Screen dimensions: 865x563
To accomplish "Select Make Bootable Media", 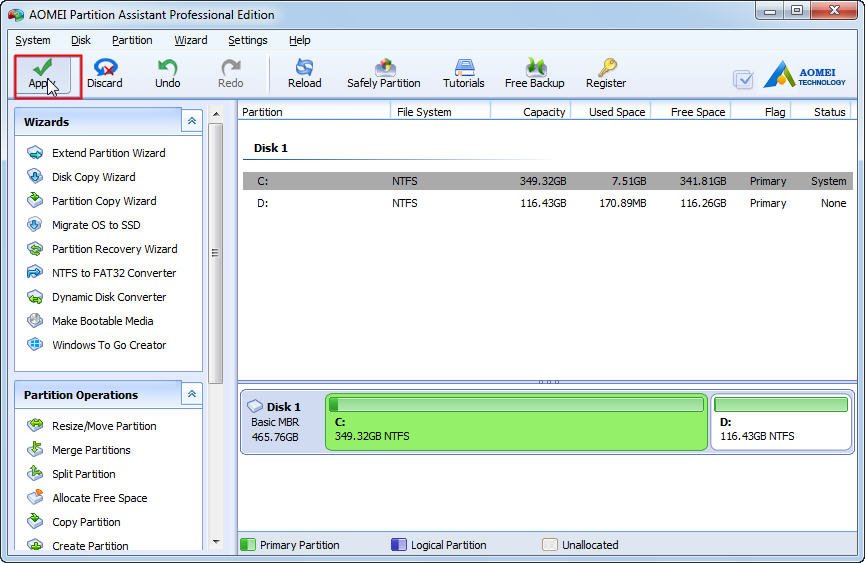I will (x=103, y=321).
